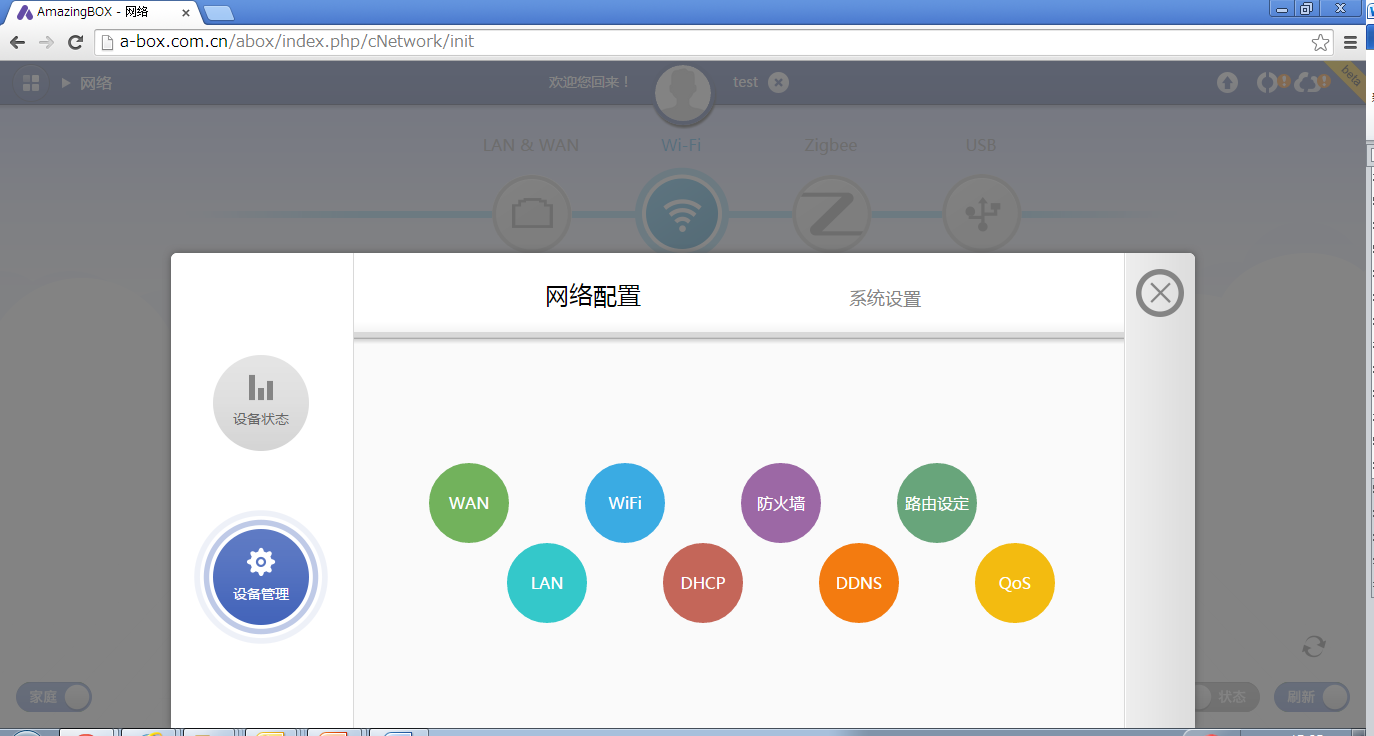Toggle the 状态 switch
Viewport: 1374px width, 736px height.
pyautogui.click(x=1224, y=697)
